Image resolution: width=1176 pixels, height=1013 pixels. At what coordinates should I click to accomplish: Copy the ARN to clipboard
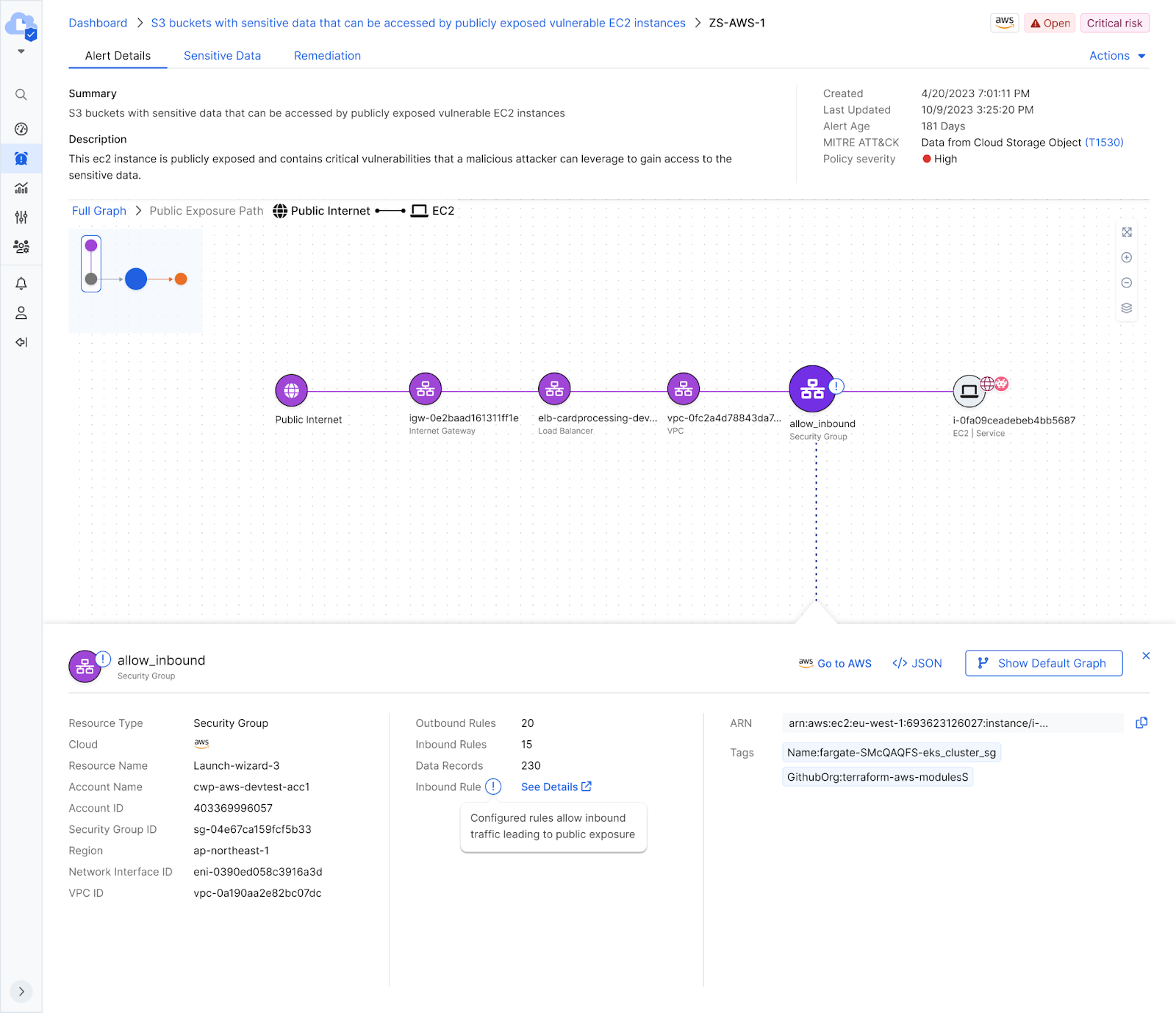(x=1141, y=723)
